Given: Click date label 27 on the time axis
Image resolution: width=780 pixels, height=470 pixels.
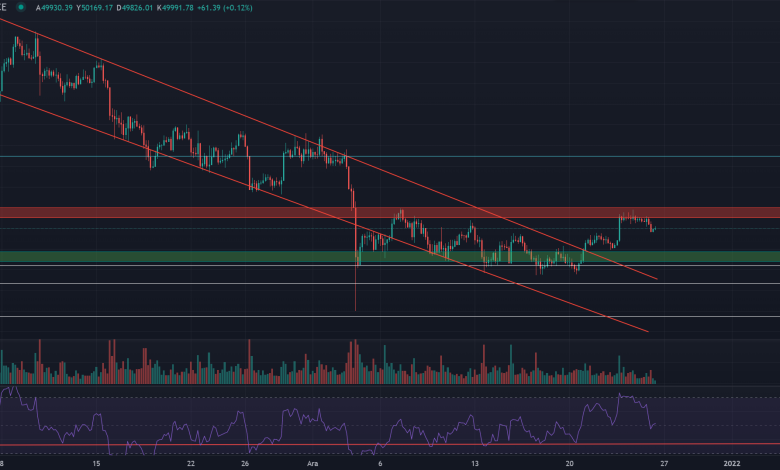Looking at the screenshot, I should [663, 463].
